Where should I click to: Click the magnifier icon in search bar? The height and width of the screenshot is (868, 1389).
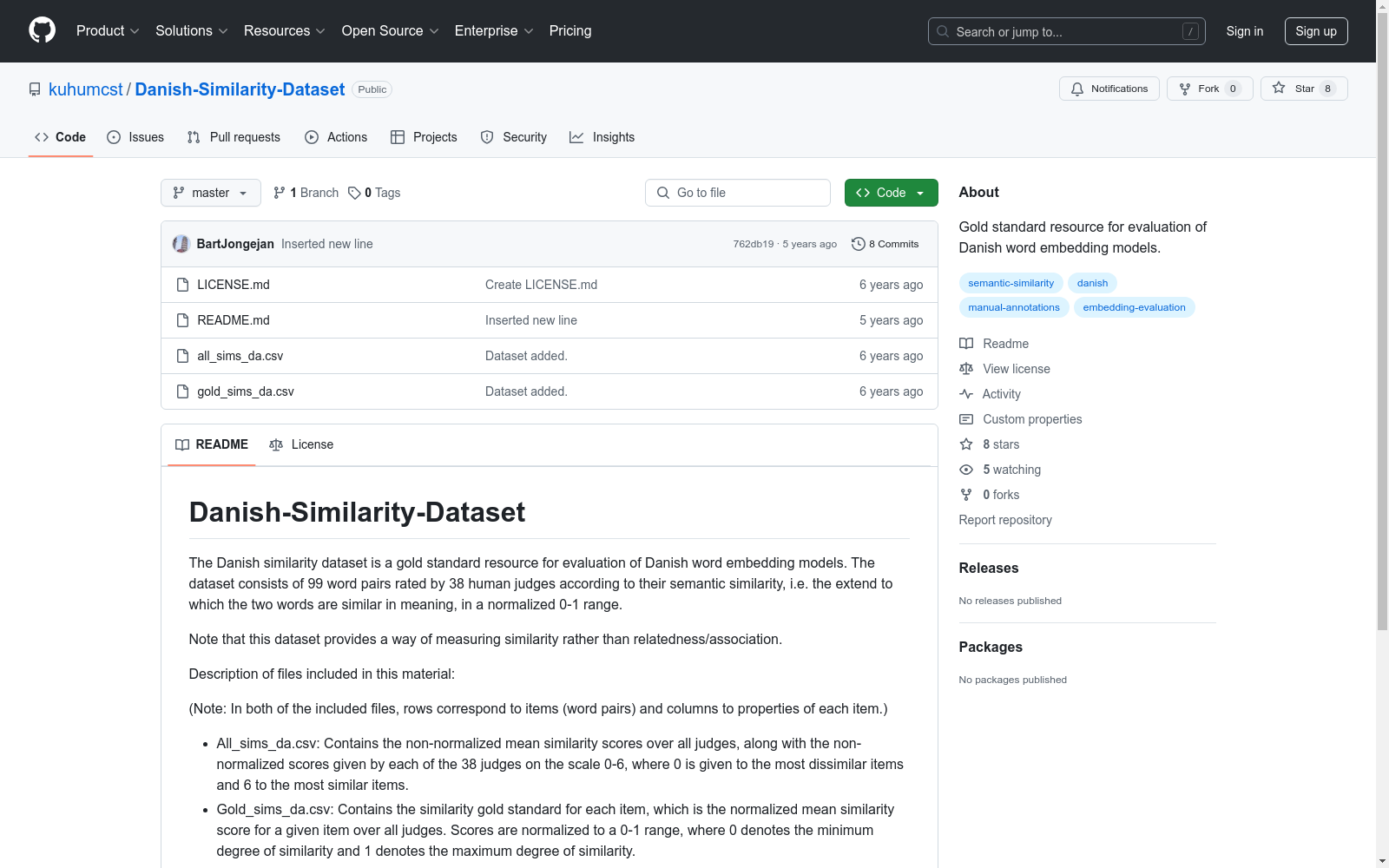click(943, 31)
